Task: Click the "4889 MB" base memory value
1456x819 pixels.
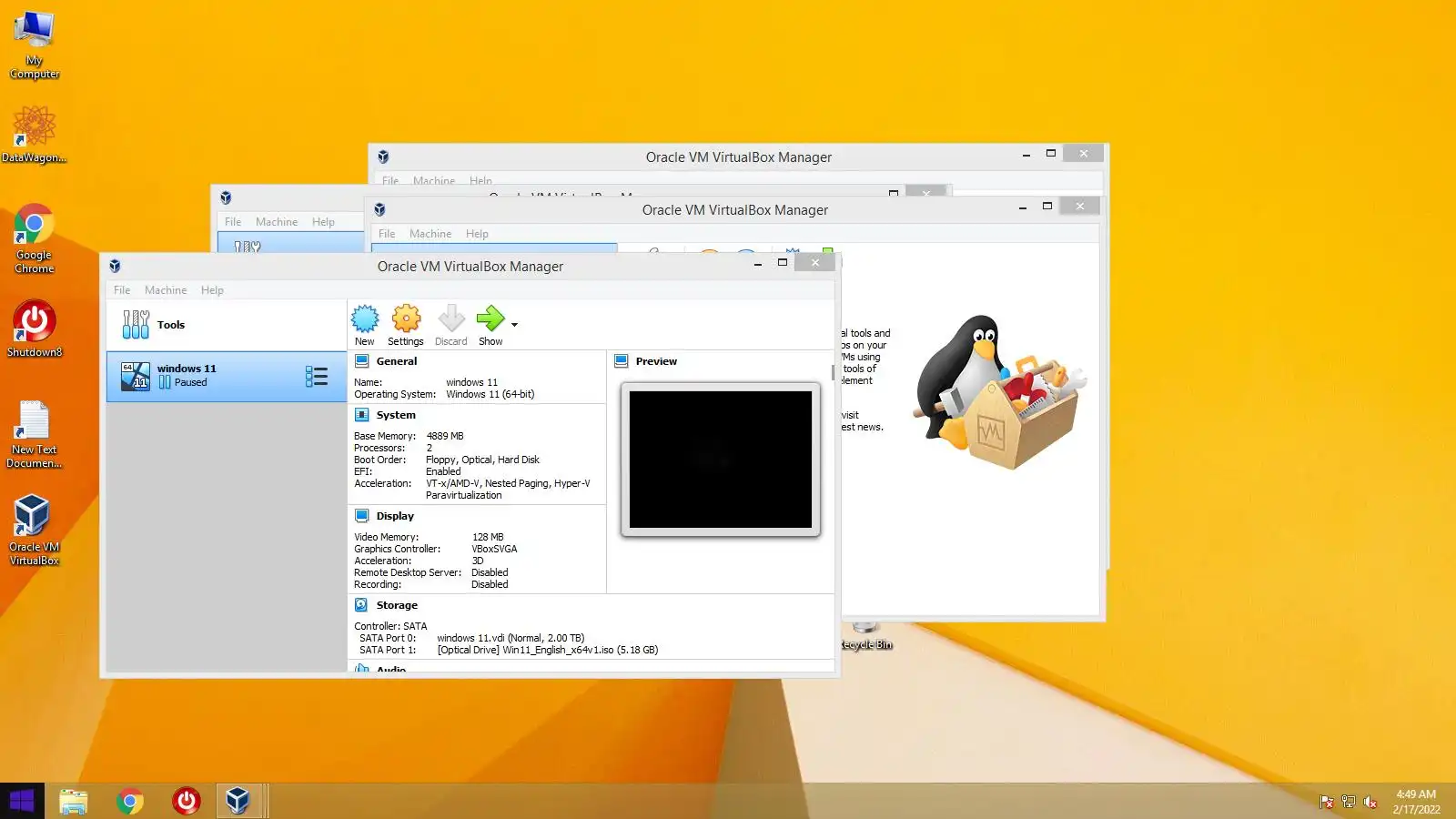Action: coord(445,436)
